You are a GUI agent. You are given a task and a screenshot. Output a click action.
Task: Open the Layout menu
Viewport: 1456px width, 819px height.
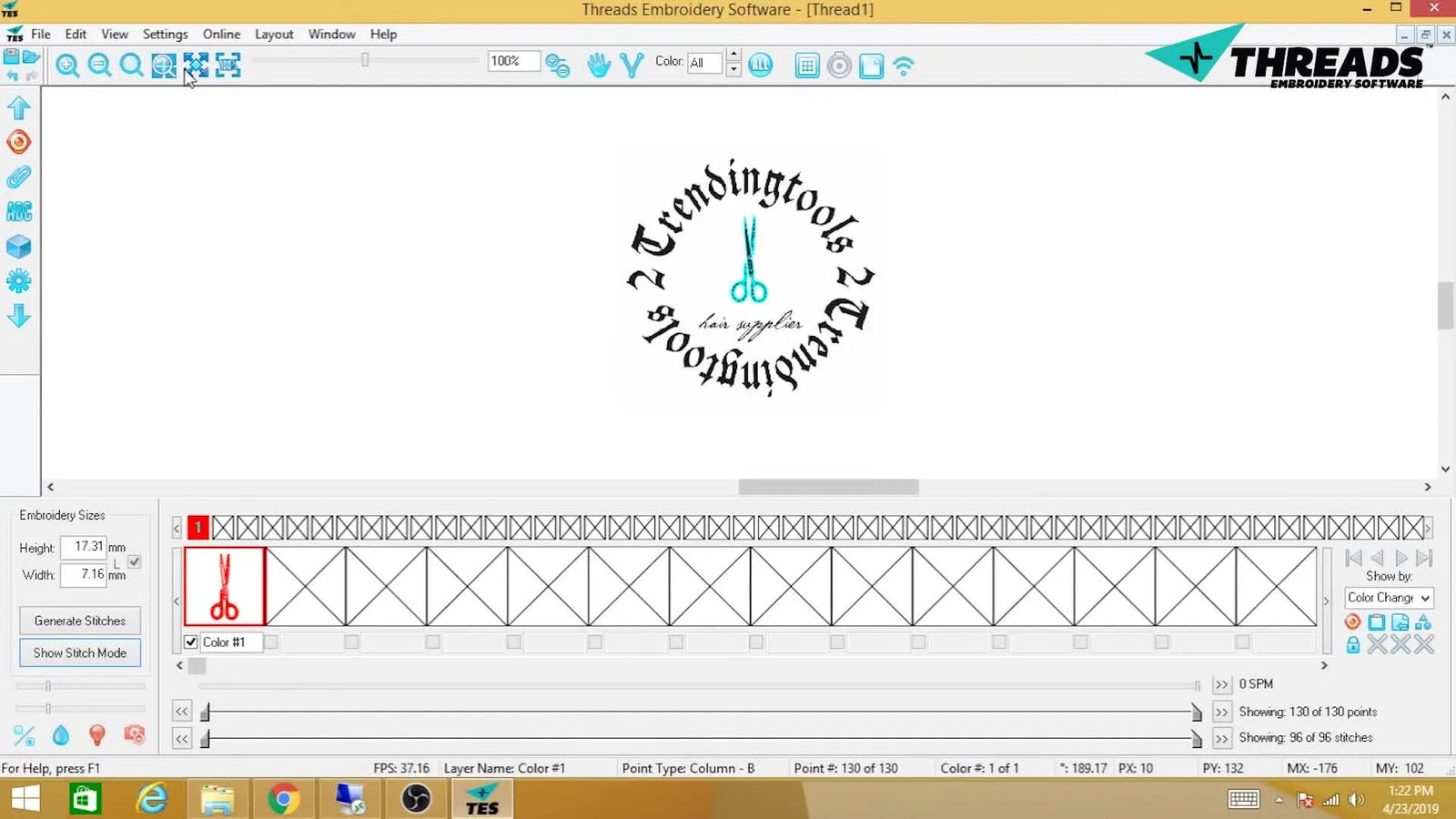coord(274,34)
